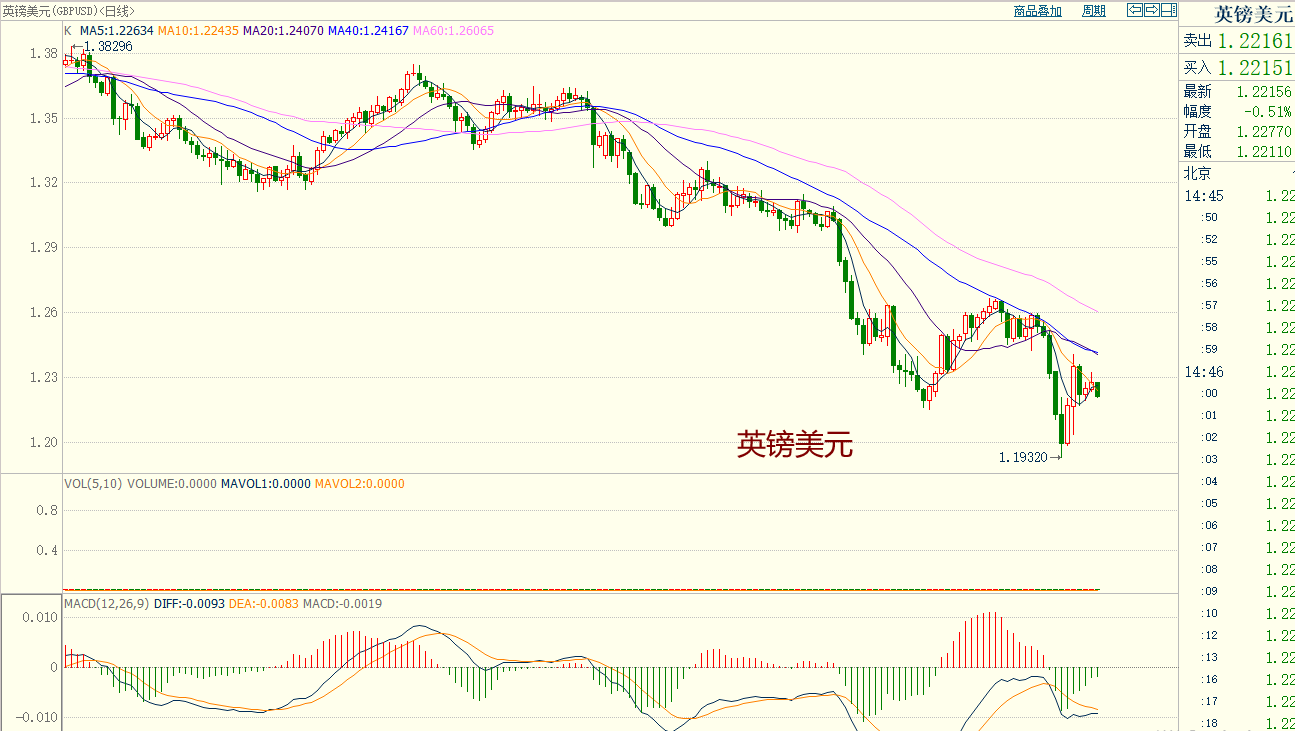This screenshot has width=1295, height=731.
Task: Click the 1.38 price axis label
Action: [44, 53]
